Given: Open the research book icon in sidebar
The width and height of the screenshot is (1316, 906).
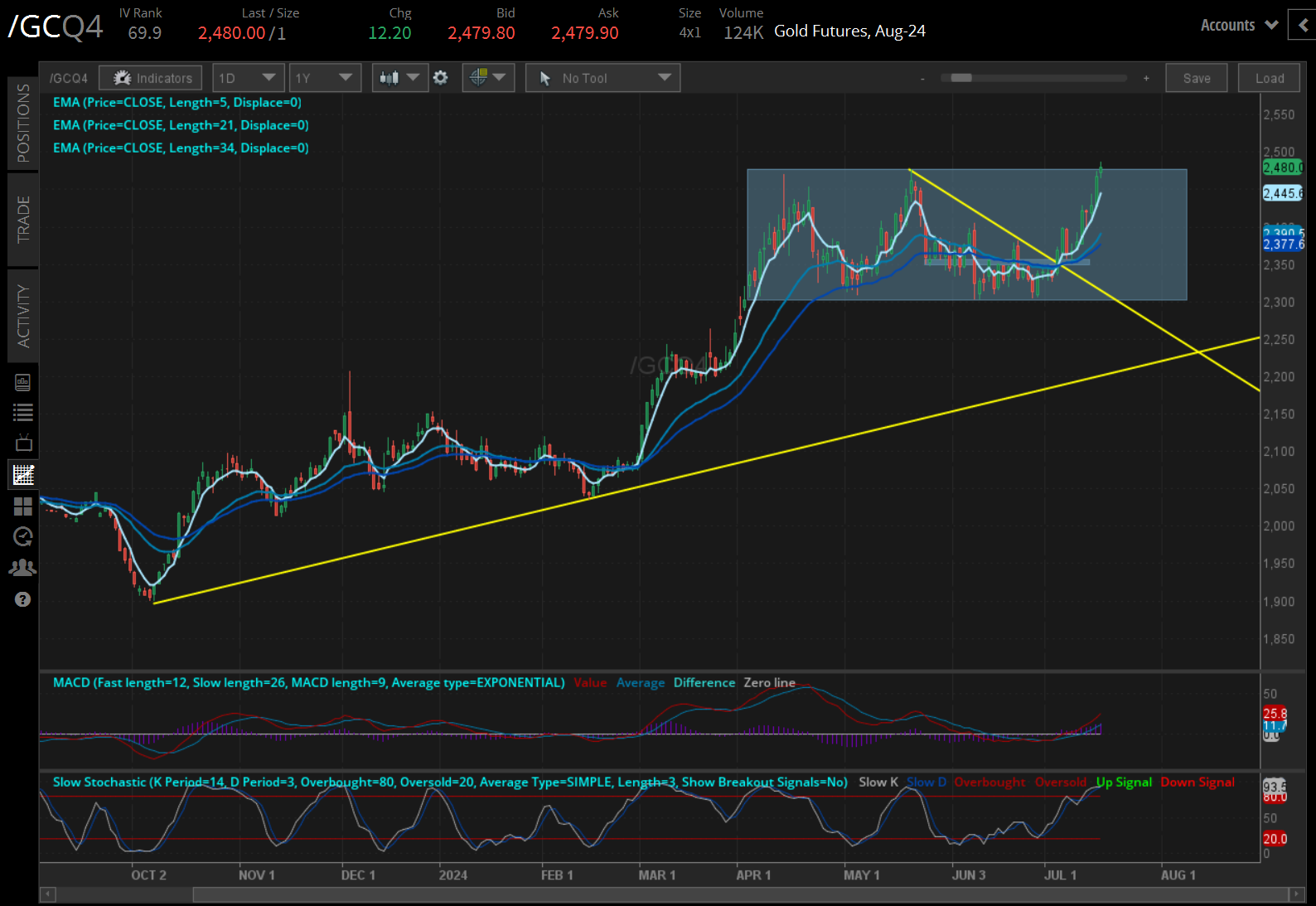Looking at the screenshot, I should (23, 382).
